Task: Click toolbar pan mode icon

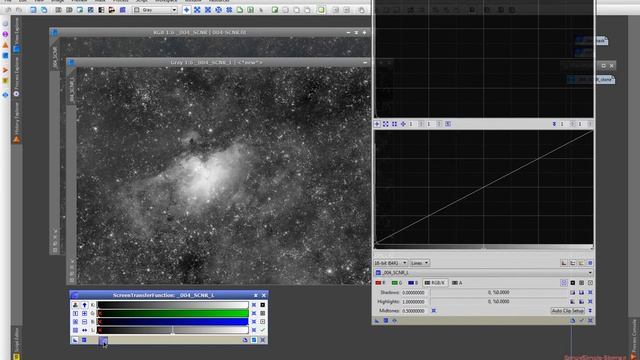Action: [218, 9]
